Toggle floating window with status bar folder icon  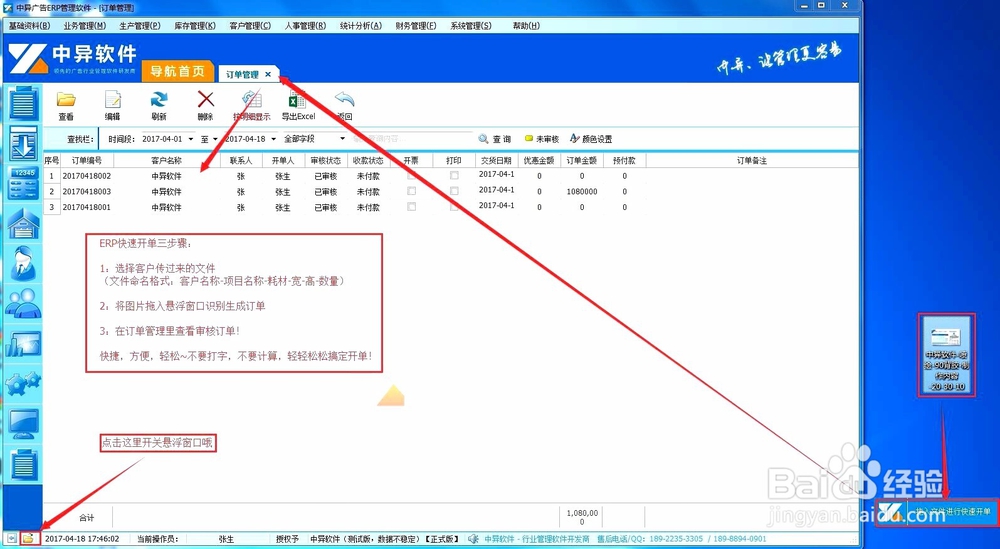28,538
